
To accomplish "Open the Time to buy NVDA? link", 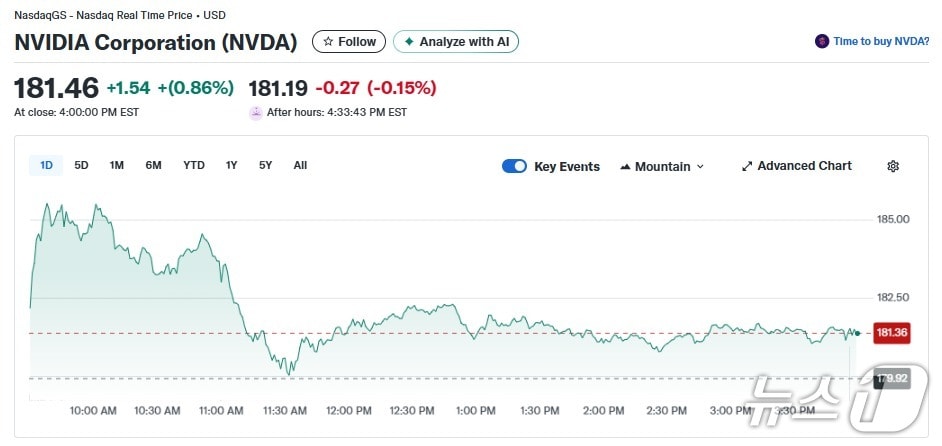I will click(x=881, y=42).
